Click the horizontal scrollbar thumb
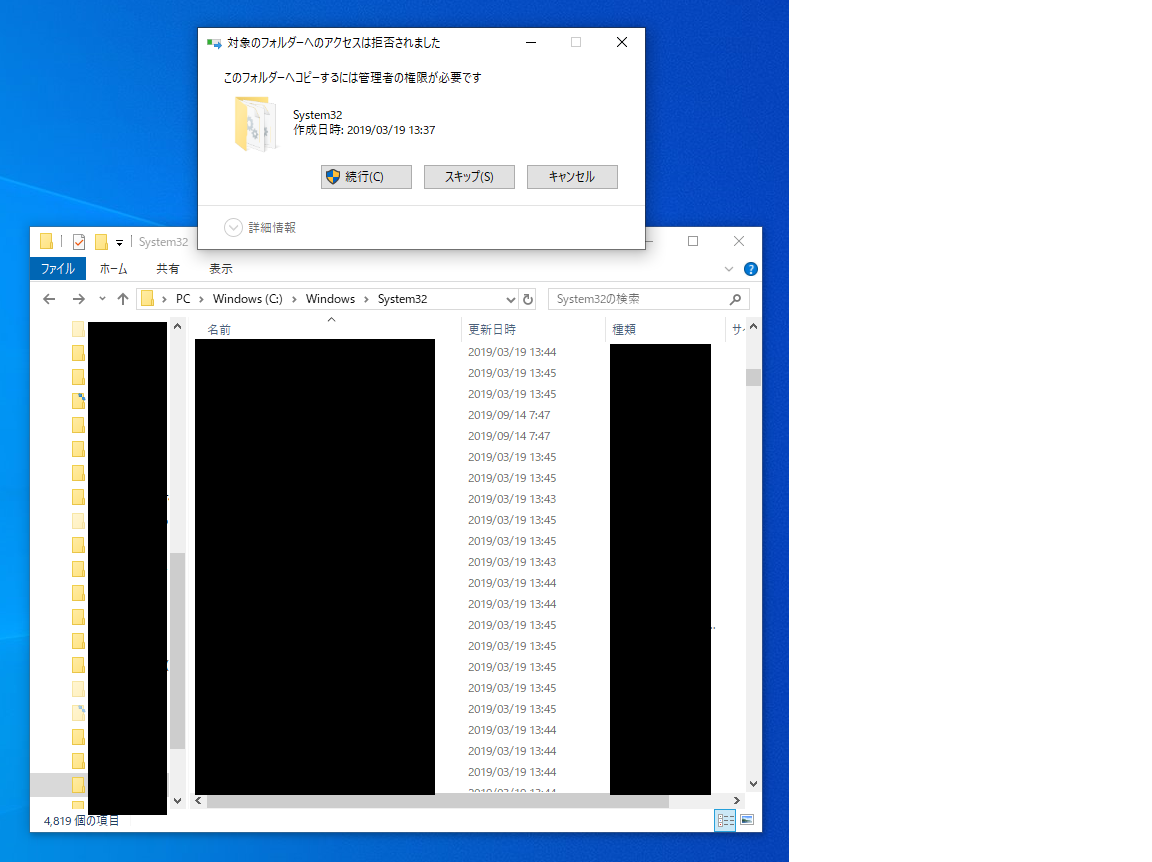This screenshot has width=1152, height=862. (438, 800)
